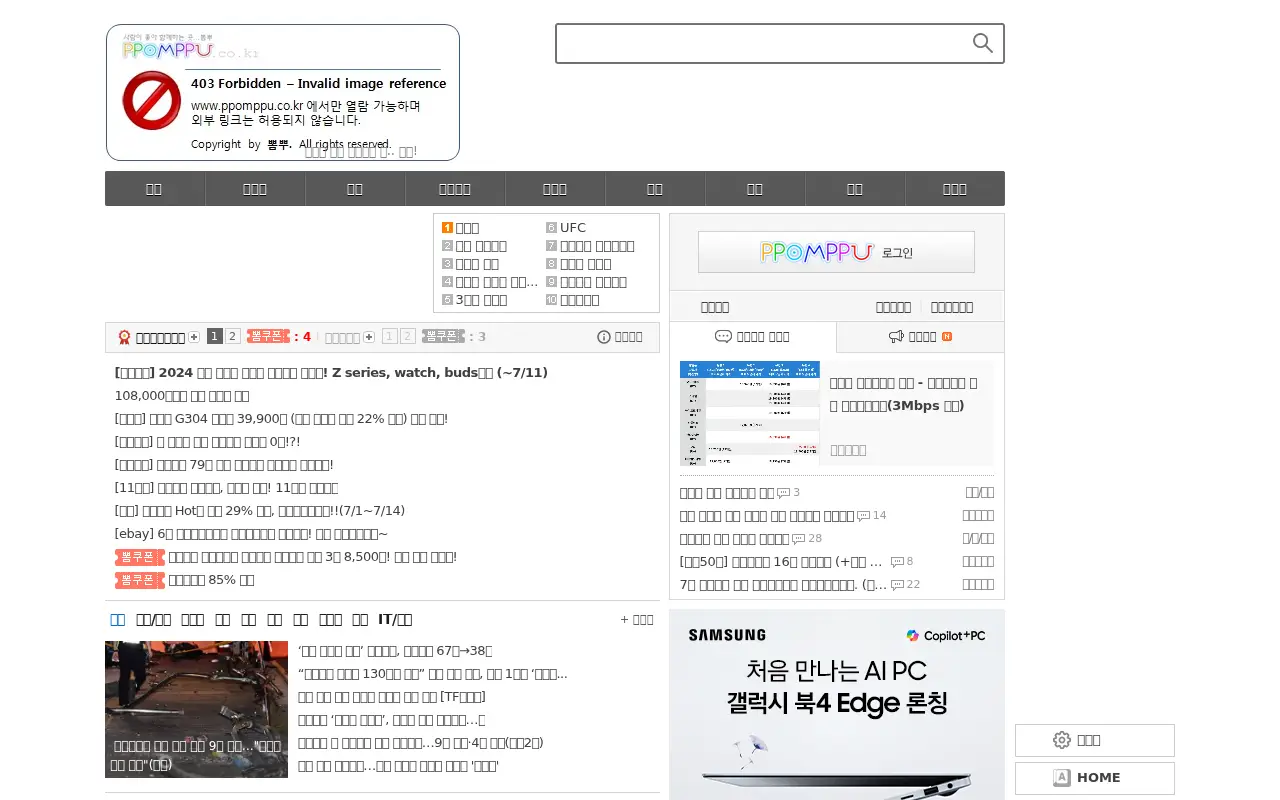Open the megaphone tab with N badge
This screenshot has width=1280, height=800.
(920, 337)
